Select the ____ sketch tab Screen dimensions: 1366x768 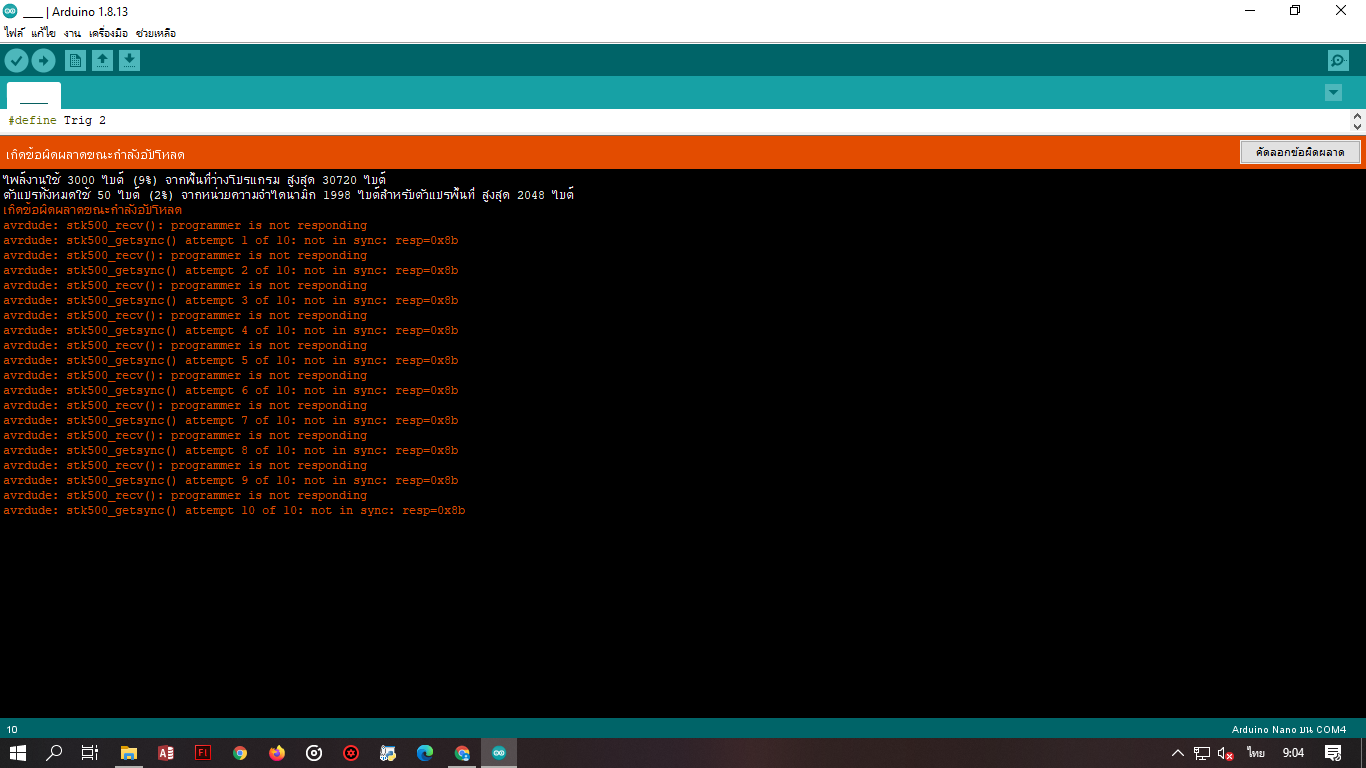tap(34, 96)
